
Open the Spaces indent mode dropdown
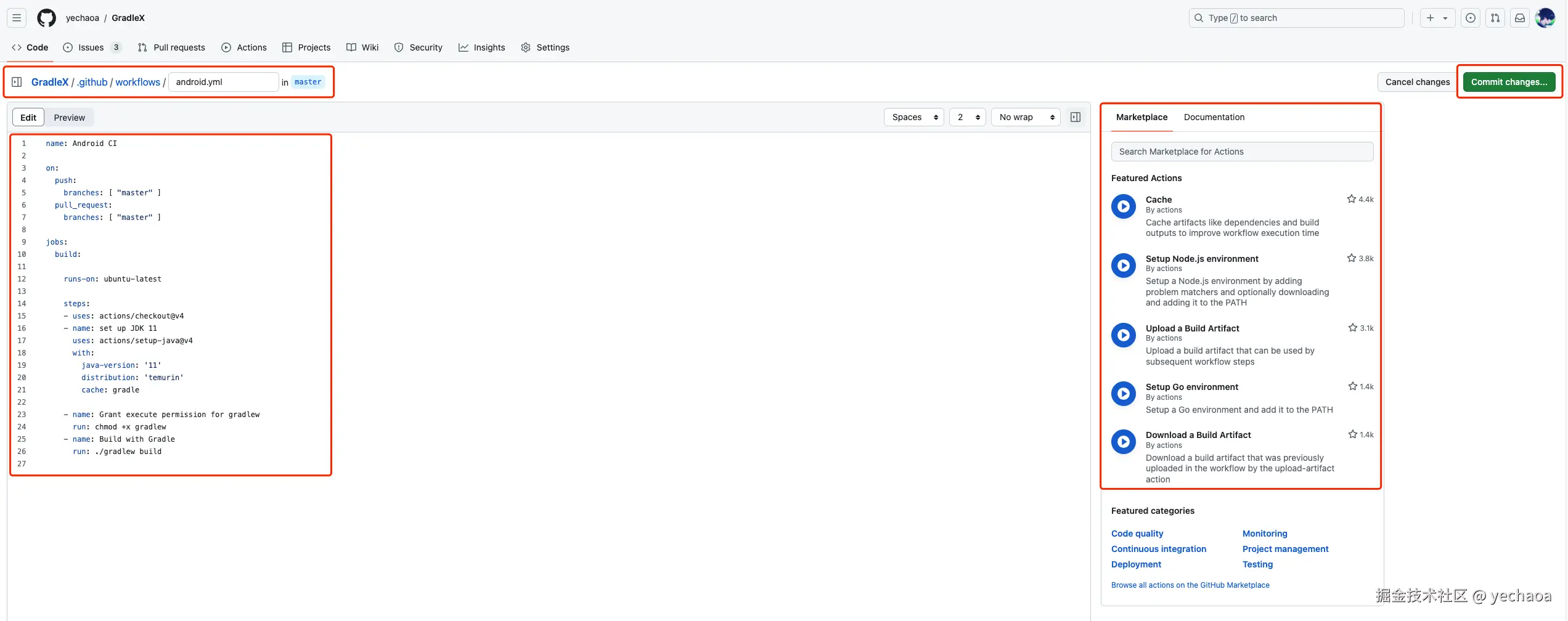coord(914,117)
